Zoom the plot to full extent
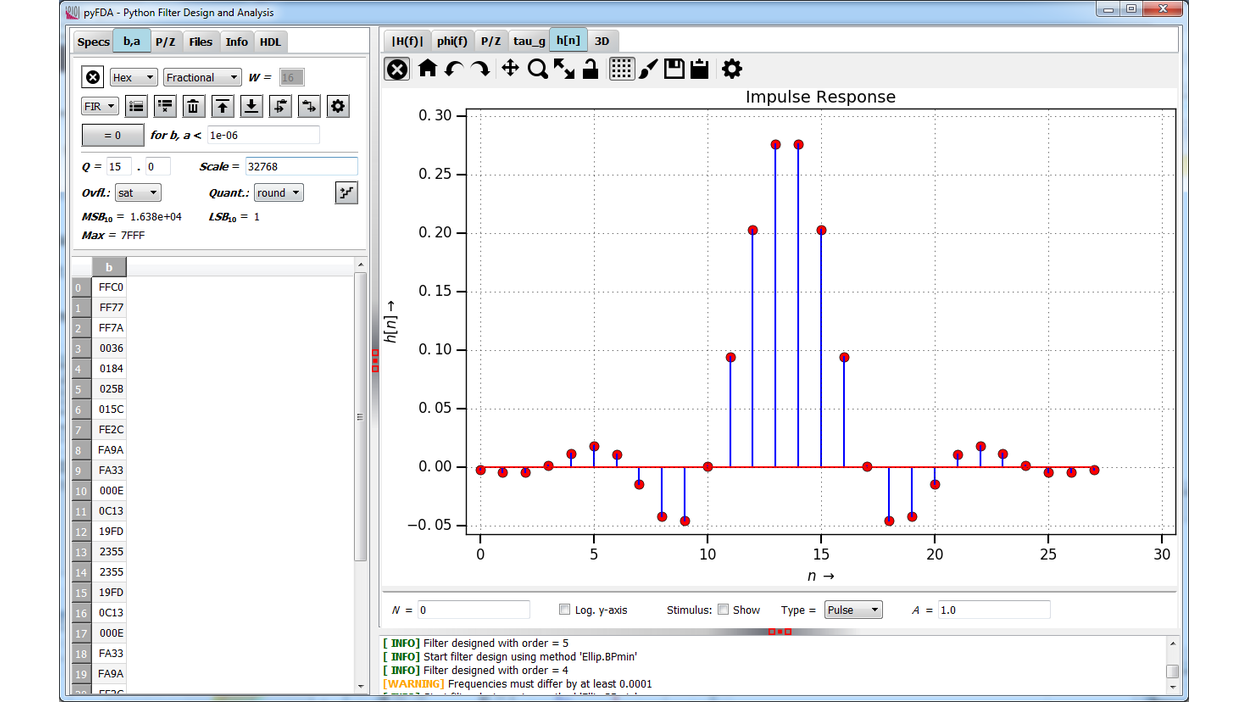The height and width of the screenshot is (702, 1248). (564, 69)
